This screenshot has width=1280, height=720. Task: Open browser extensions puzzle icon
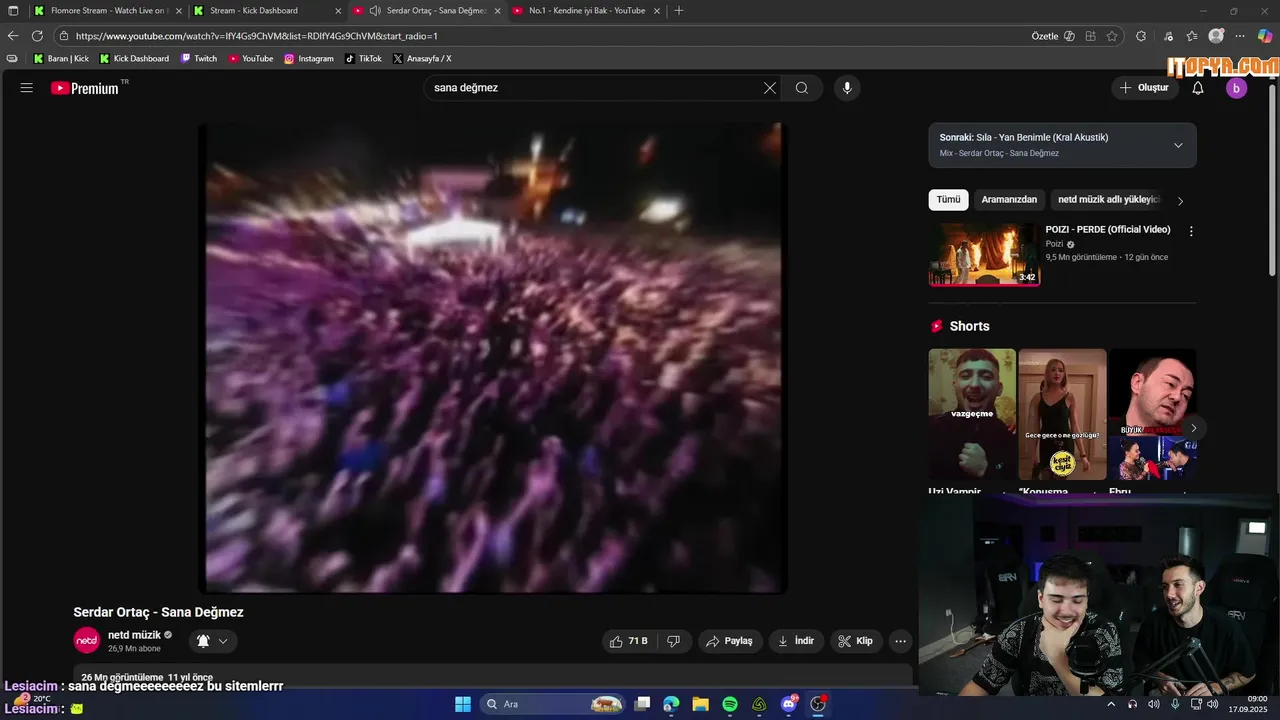[1141, 36]
